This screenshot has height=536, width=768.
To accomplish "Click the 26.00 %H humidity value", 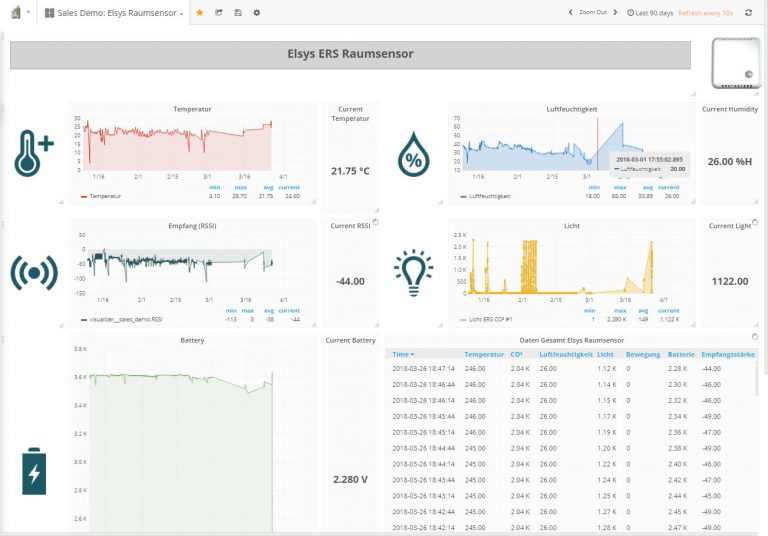I will click(x=729, y=162).
